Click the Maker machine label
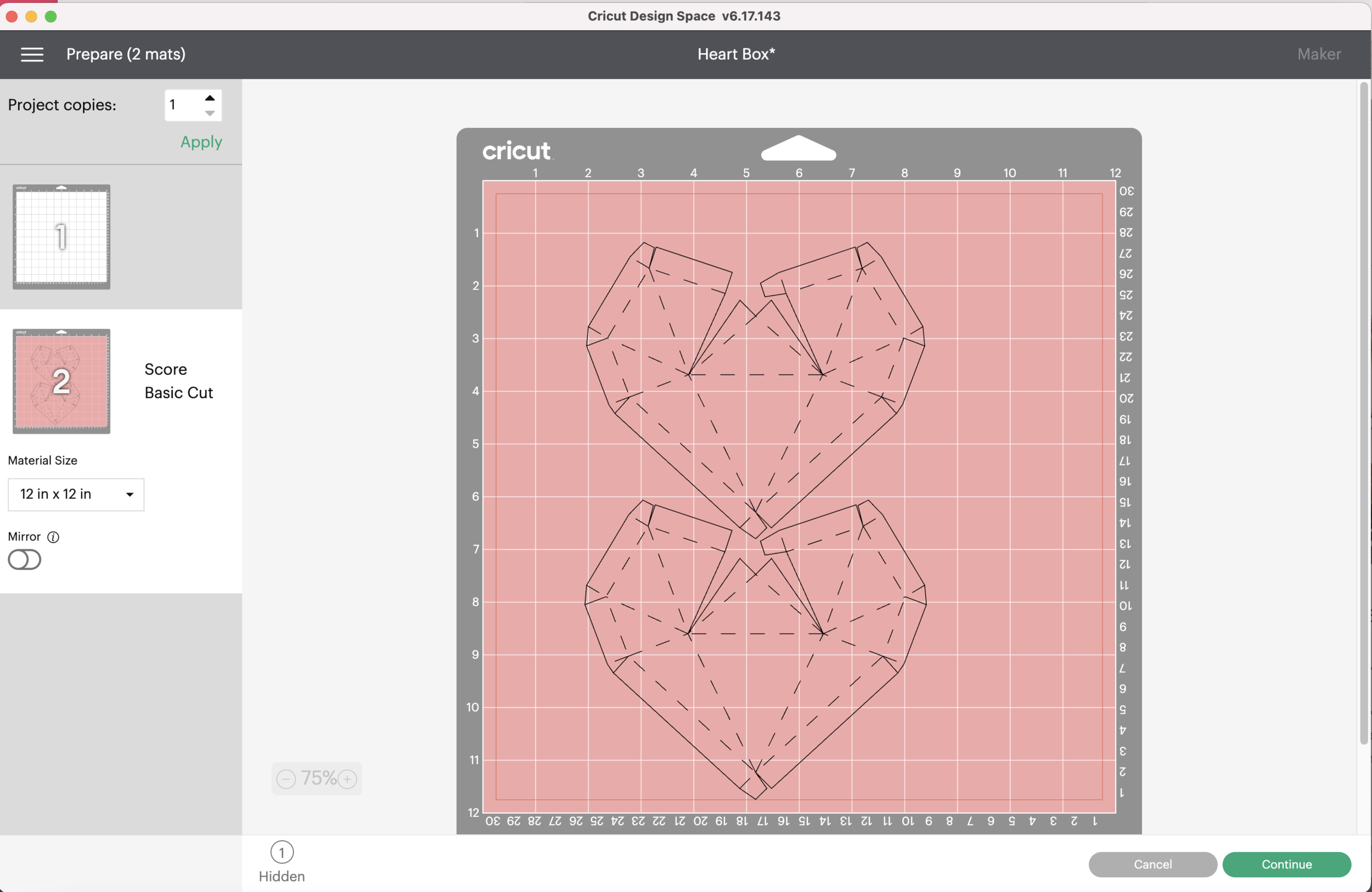Image resolution: width=1372 pixels, height=892 pixels. tap(1319, 54)
